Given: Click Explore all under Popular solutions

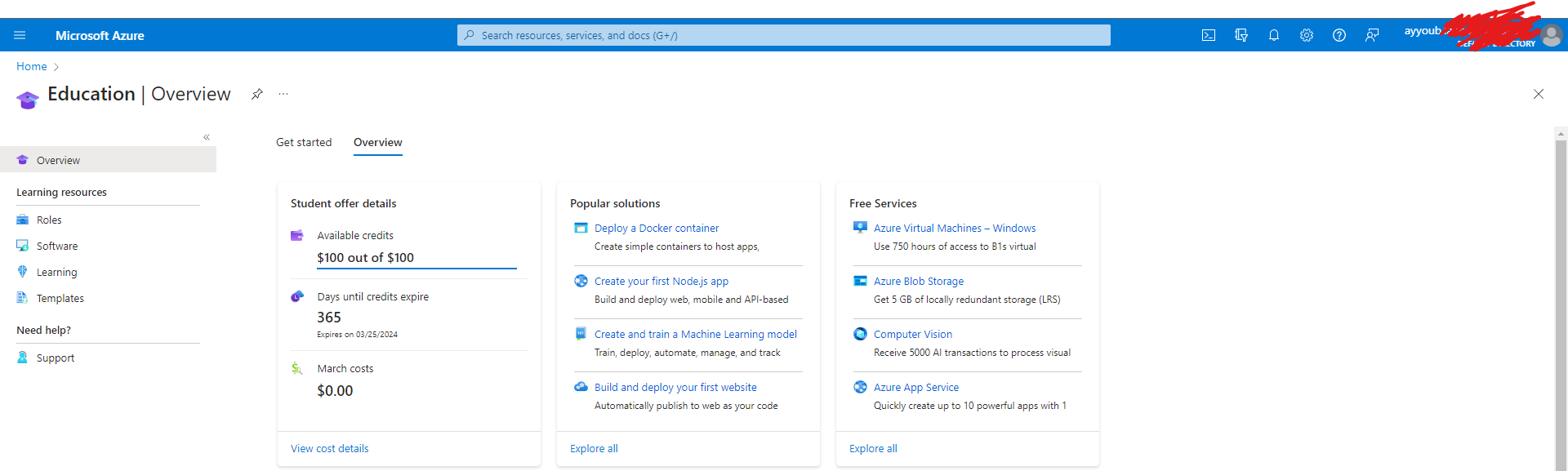Looking at the screenshot, I should [594, 448].
